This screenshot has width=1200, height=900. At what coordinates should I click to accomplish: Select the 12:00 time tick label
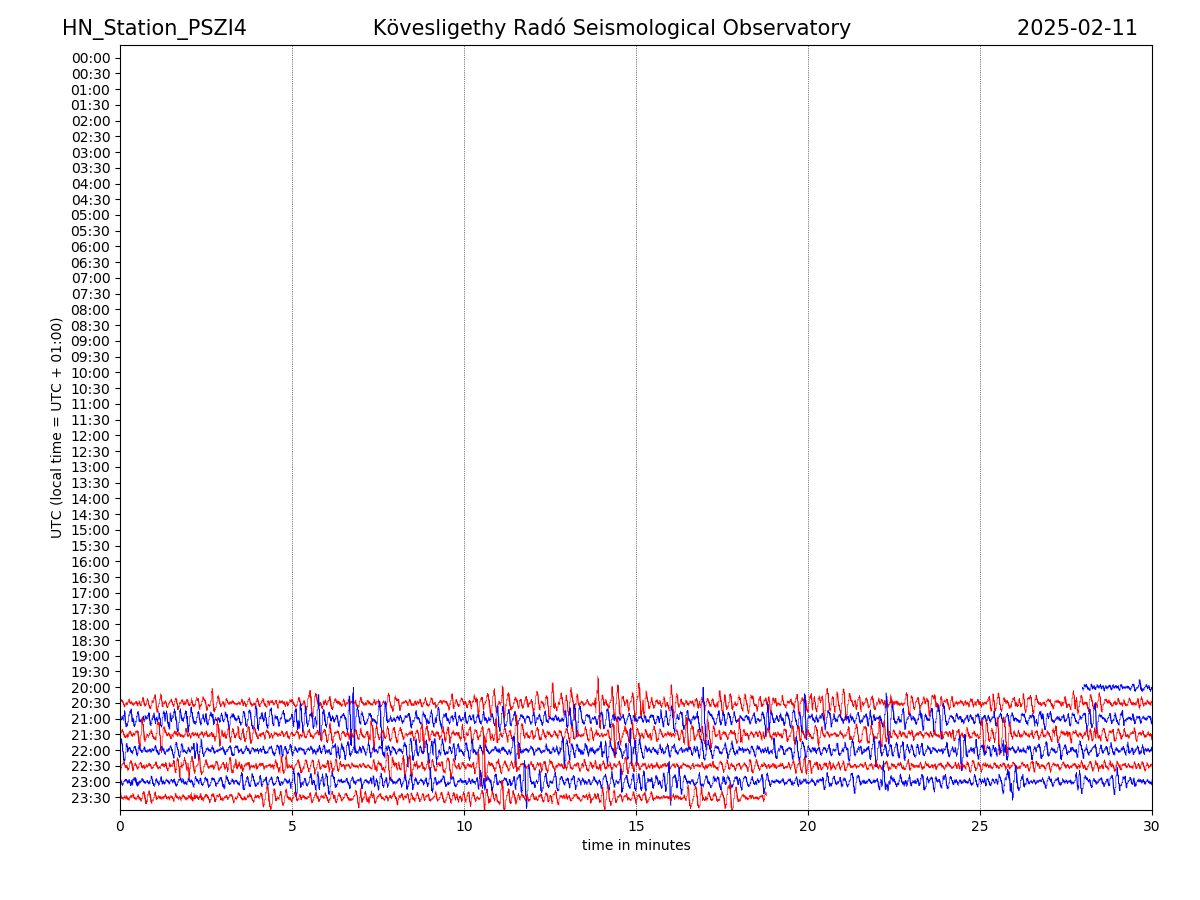point(91,436)
